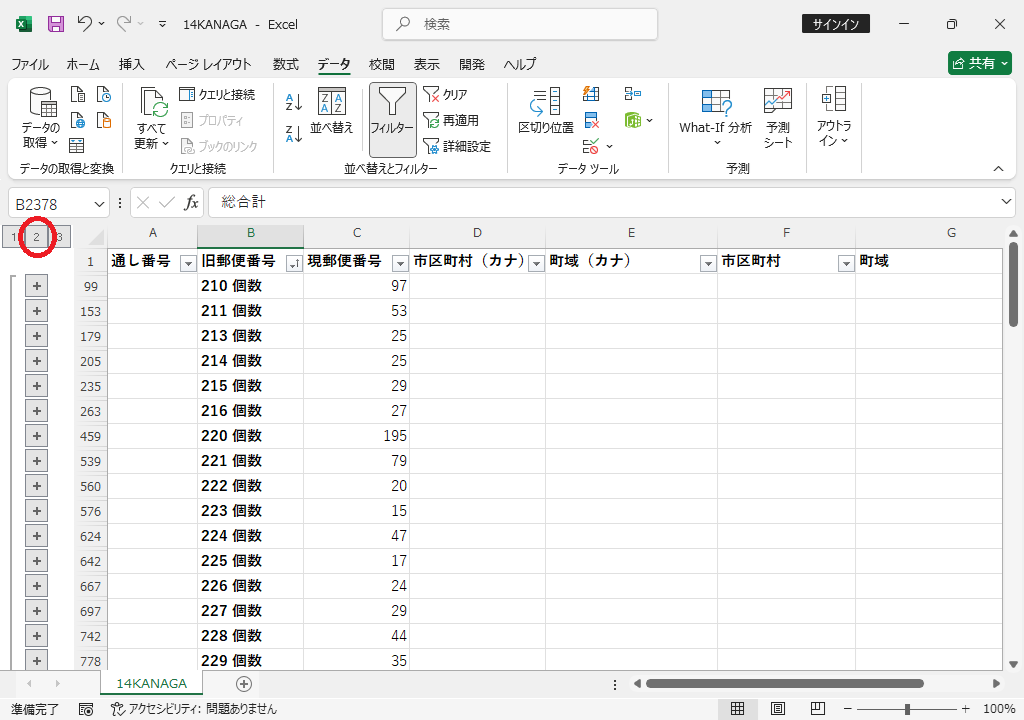Show outline level 3
The image size is (1024, 720).
tap(59, 237)
